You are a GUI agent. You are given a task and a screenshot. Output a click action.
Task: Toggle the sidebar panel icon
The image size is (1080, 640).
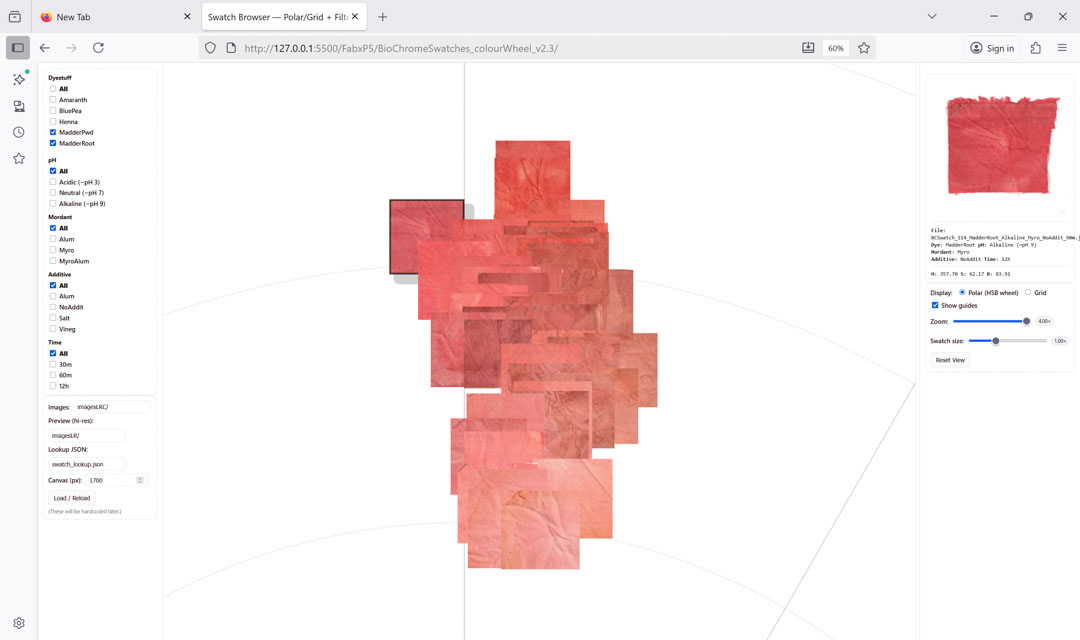pyautogui.click(x=18, y=48)
